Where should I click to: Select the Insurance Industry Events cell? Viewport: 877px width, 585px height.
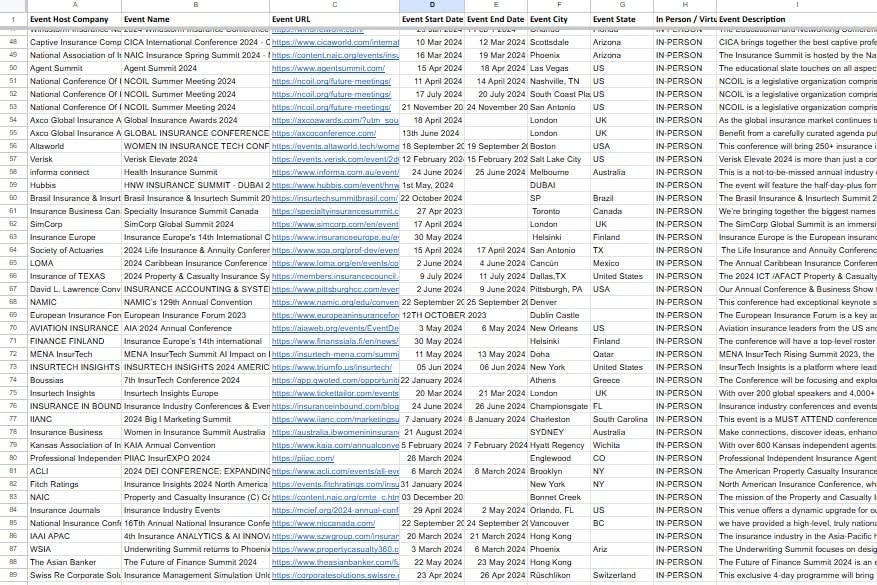tap(195, 510)
